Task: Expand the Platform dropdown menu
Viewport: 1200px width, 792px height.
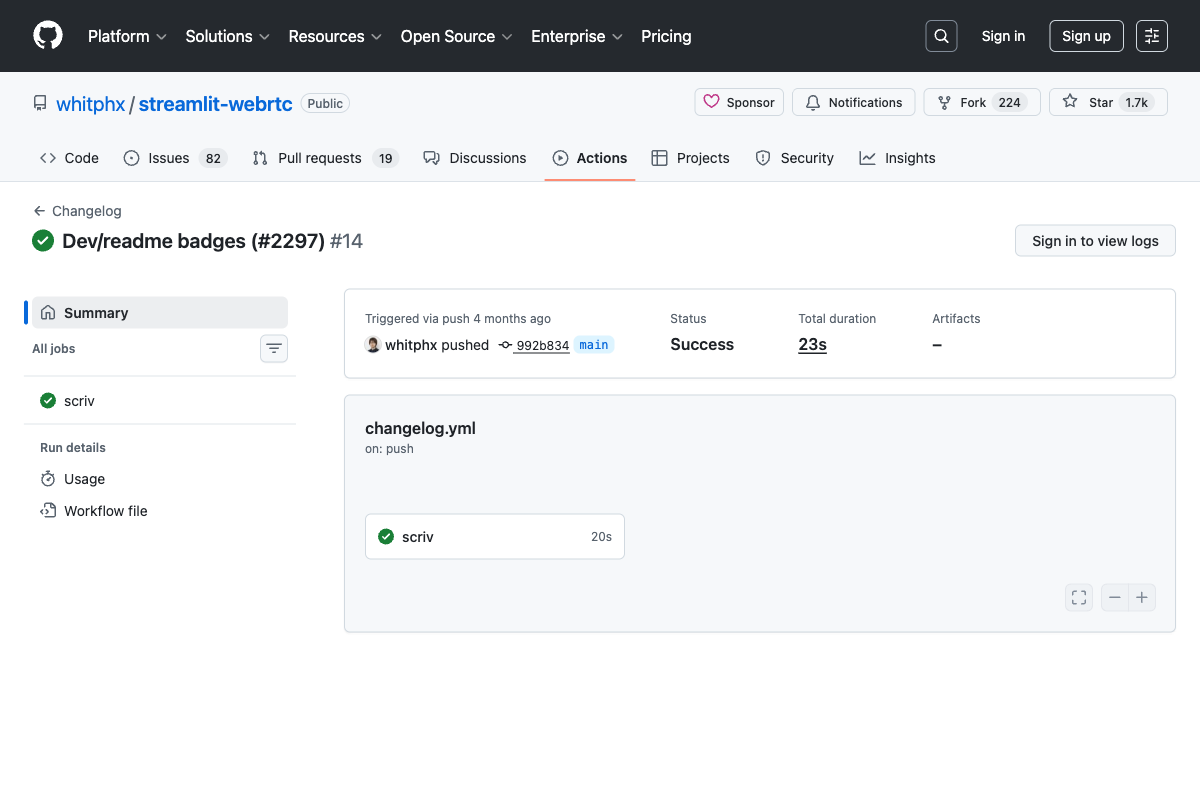Action: point(127,36)
